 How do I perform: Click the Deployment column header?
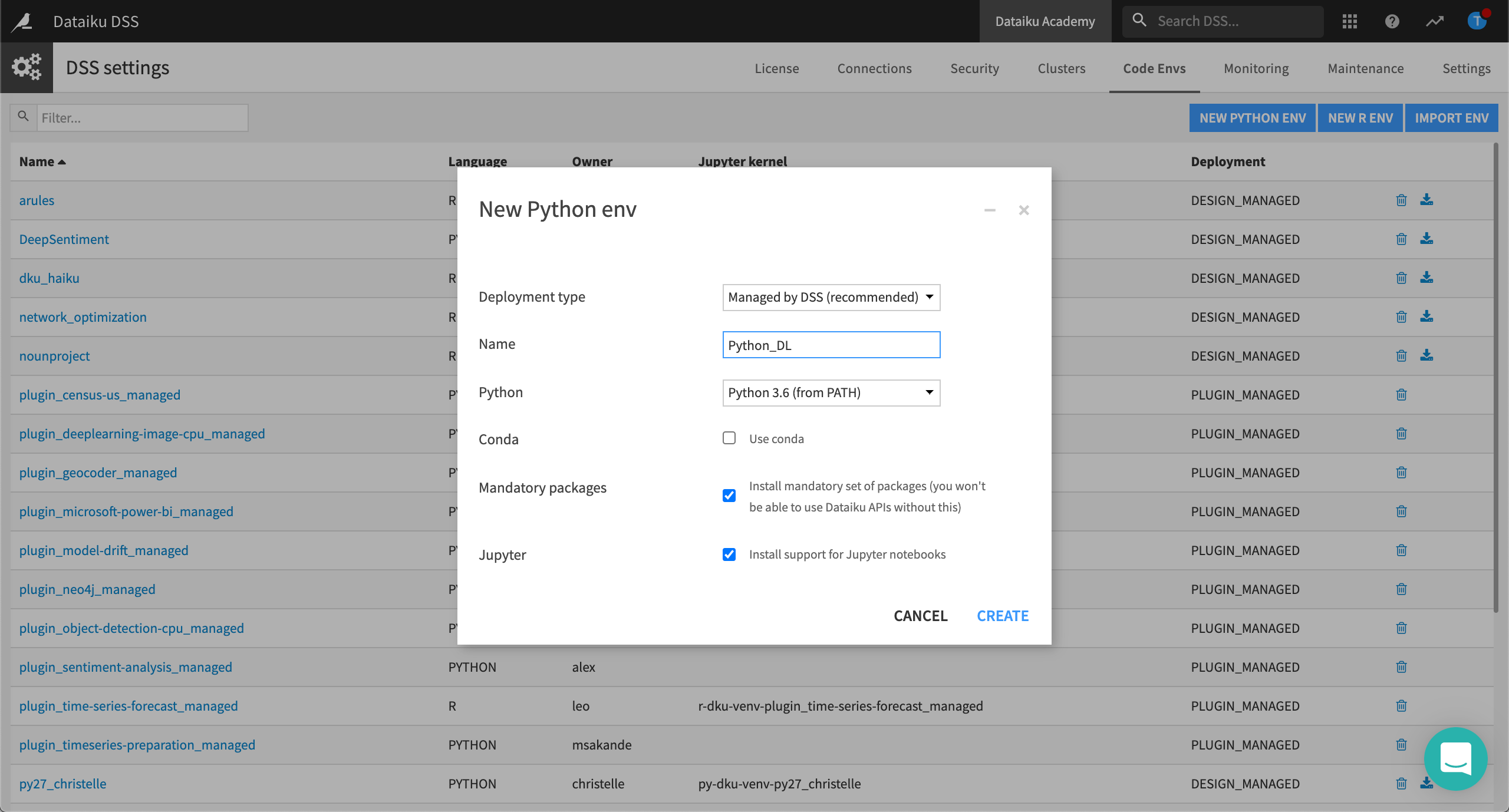[x=1228, y=161]
